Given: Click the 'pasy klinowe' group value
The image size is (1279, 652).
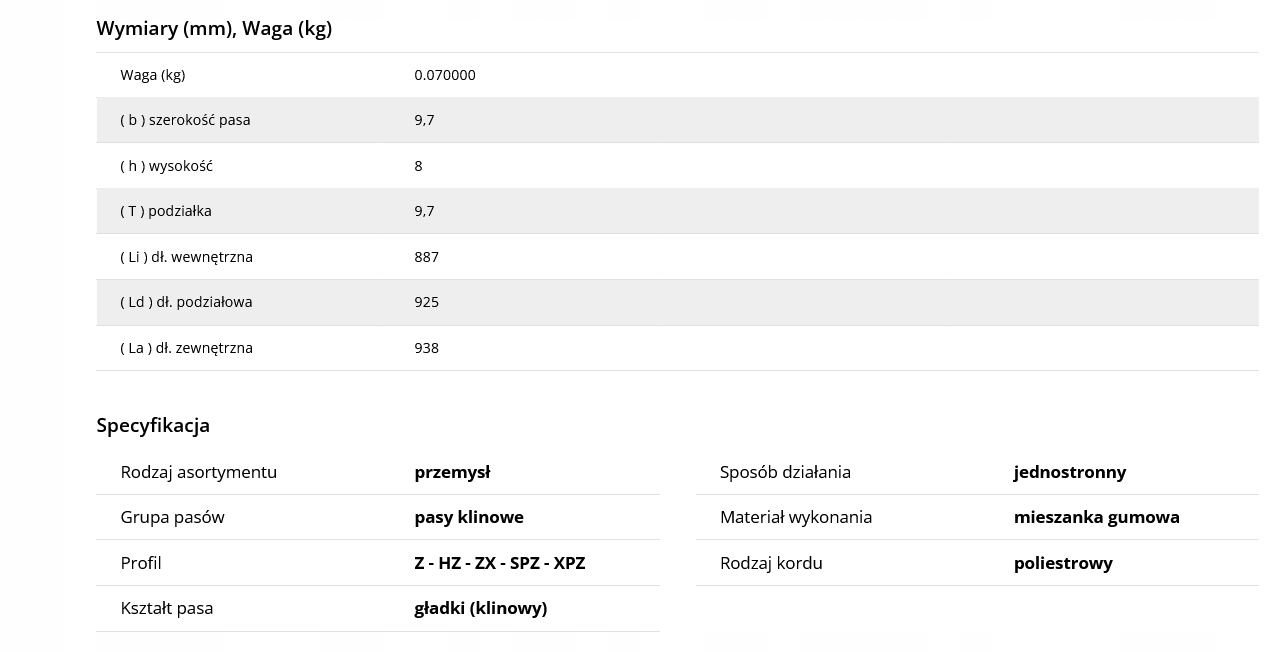Looking at the screenshot, I should pos(469,517).
